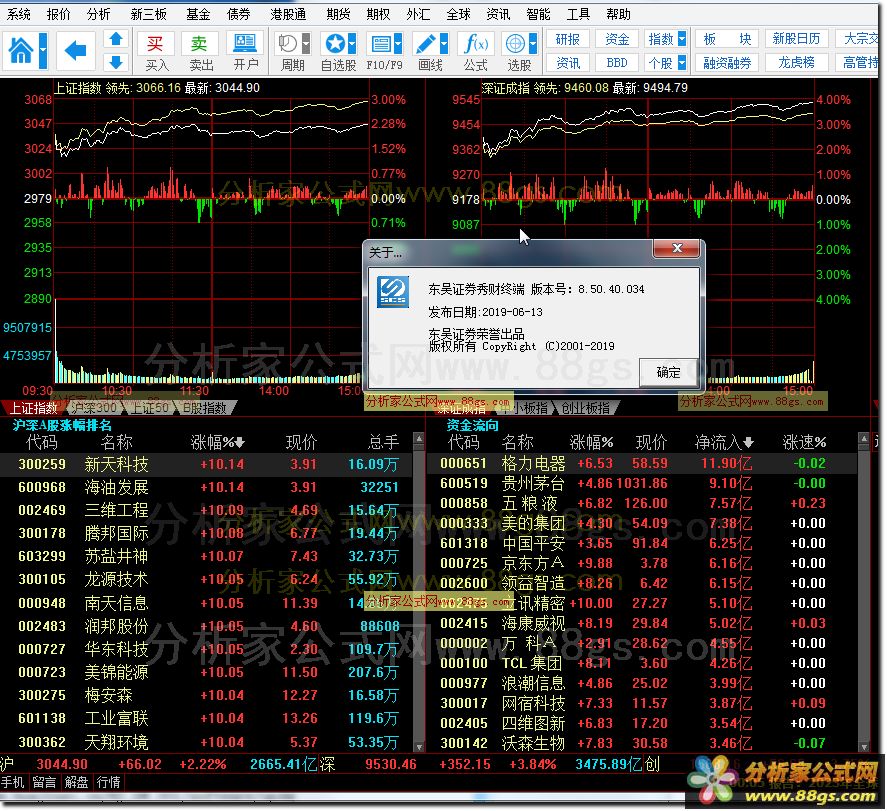Viewport: 887px width, 811px height.
Task: Open the 分析 menu
Action: coord(98,14)
